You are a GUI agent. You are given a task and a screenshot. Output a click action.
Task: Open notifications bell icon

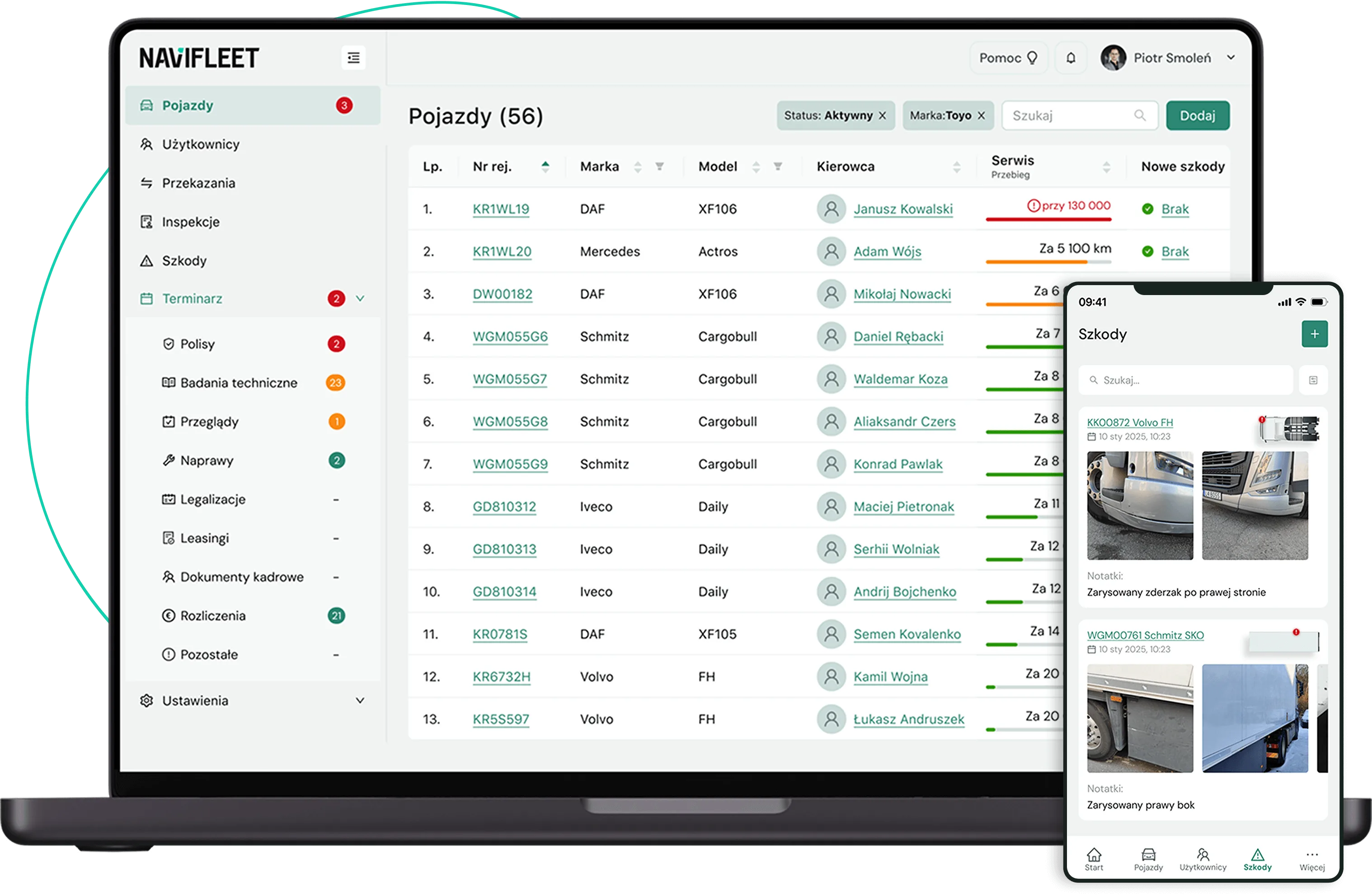click(x=1071, y=58)
